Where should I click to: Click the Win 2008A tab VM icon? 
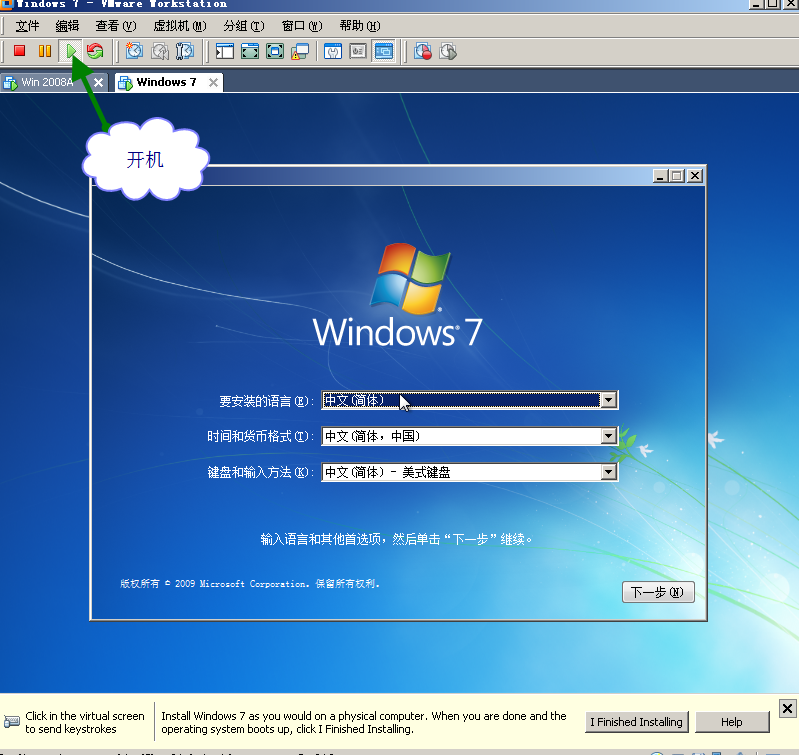(x=10, y=83)
